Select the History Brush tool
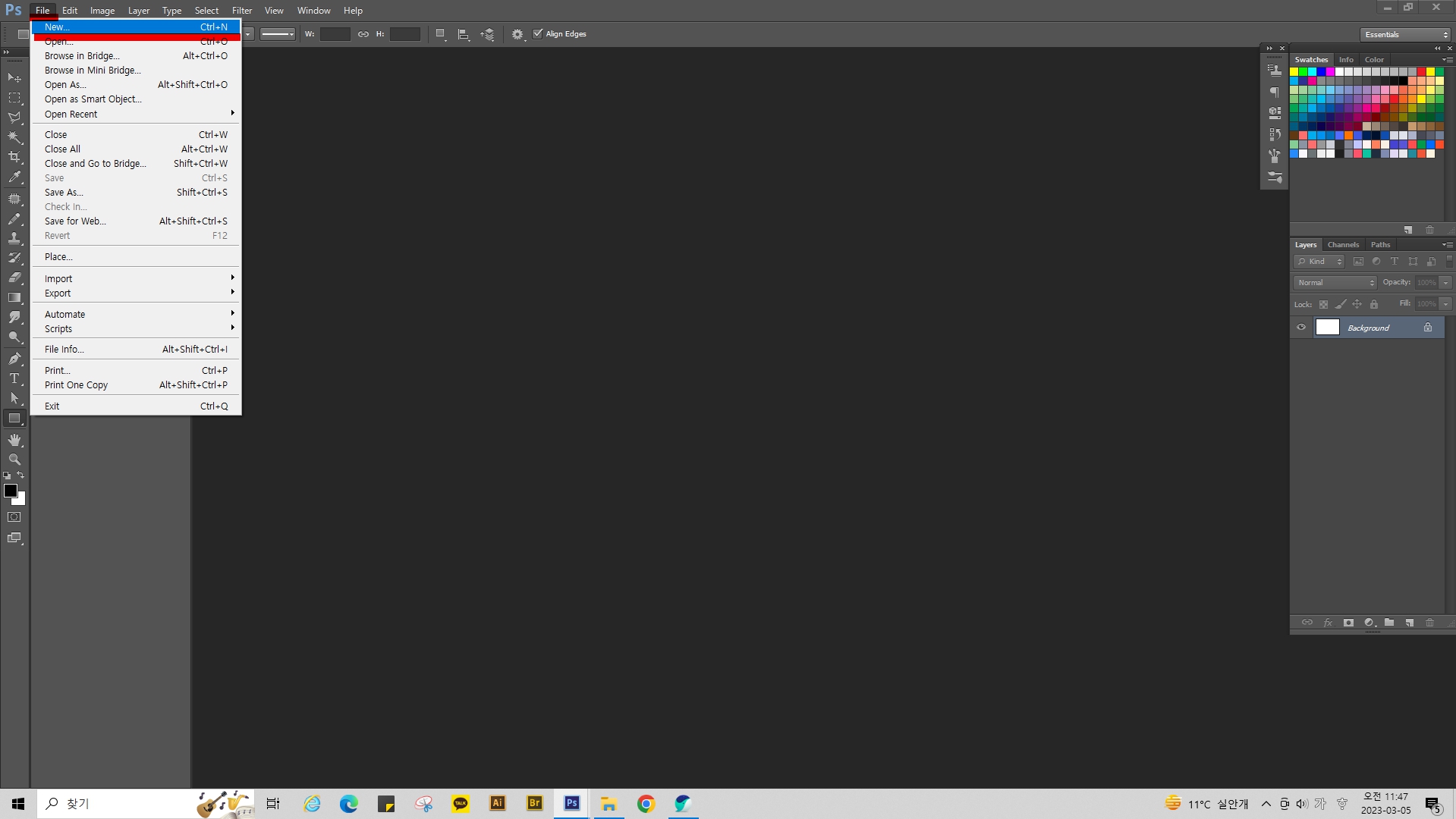This screenshot has width=1456, height=819. 14,258
